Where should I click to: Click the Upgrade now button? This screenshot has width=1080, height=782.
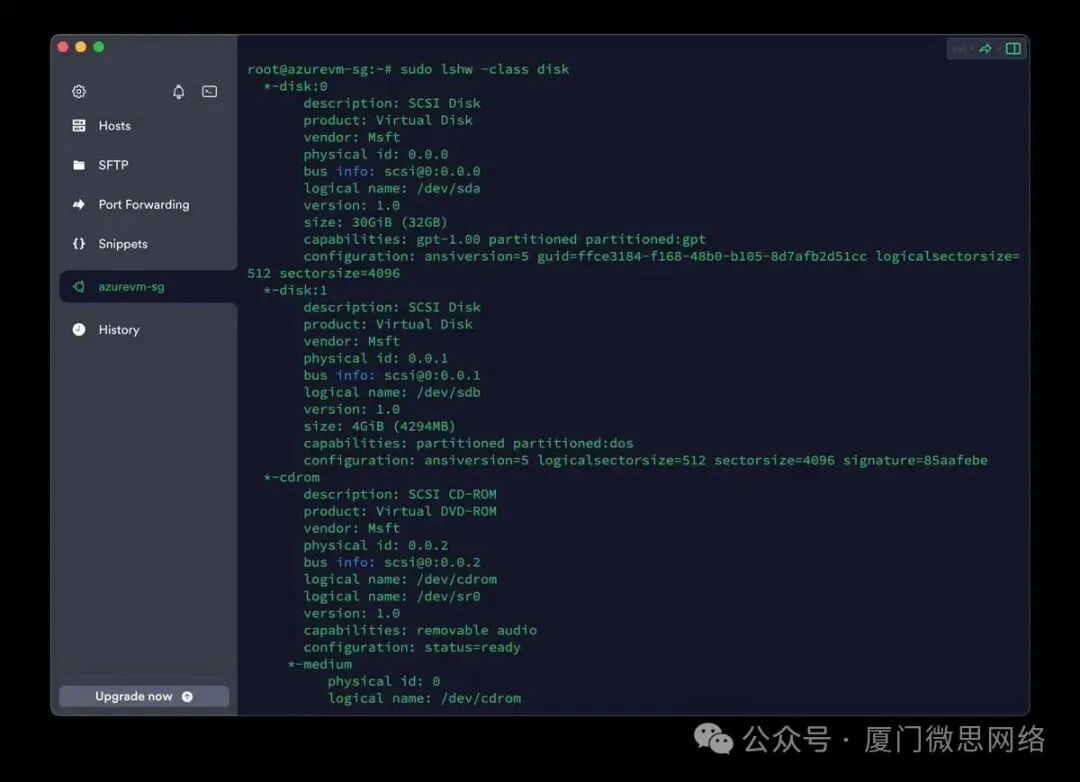click(x=144, y=697)
